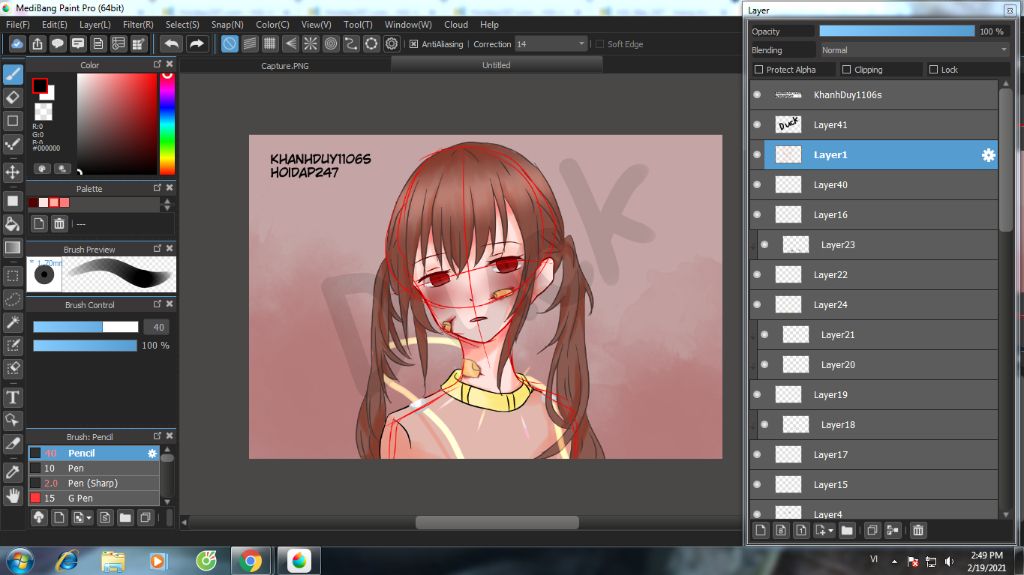Screen dimensions: 1024x575
Task: Click Windows Start button
Action: click(x=20, y=561)
